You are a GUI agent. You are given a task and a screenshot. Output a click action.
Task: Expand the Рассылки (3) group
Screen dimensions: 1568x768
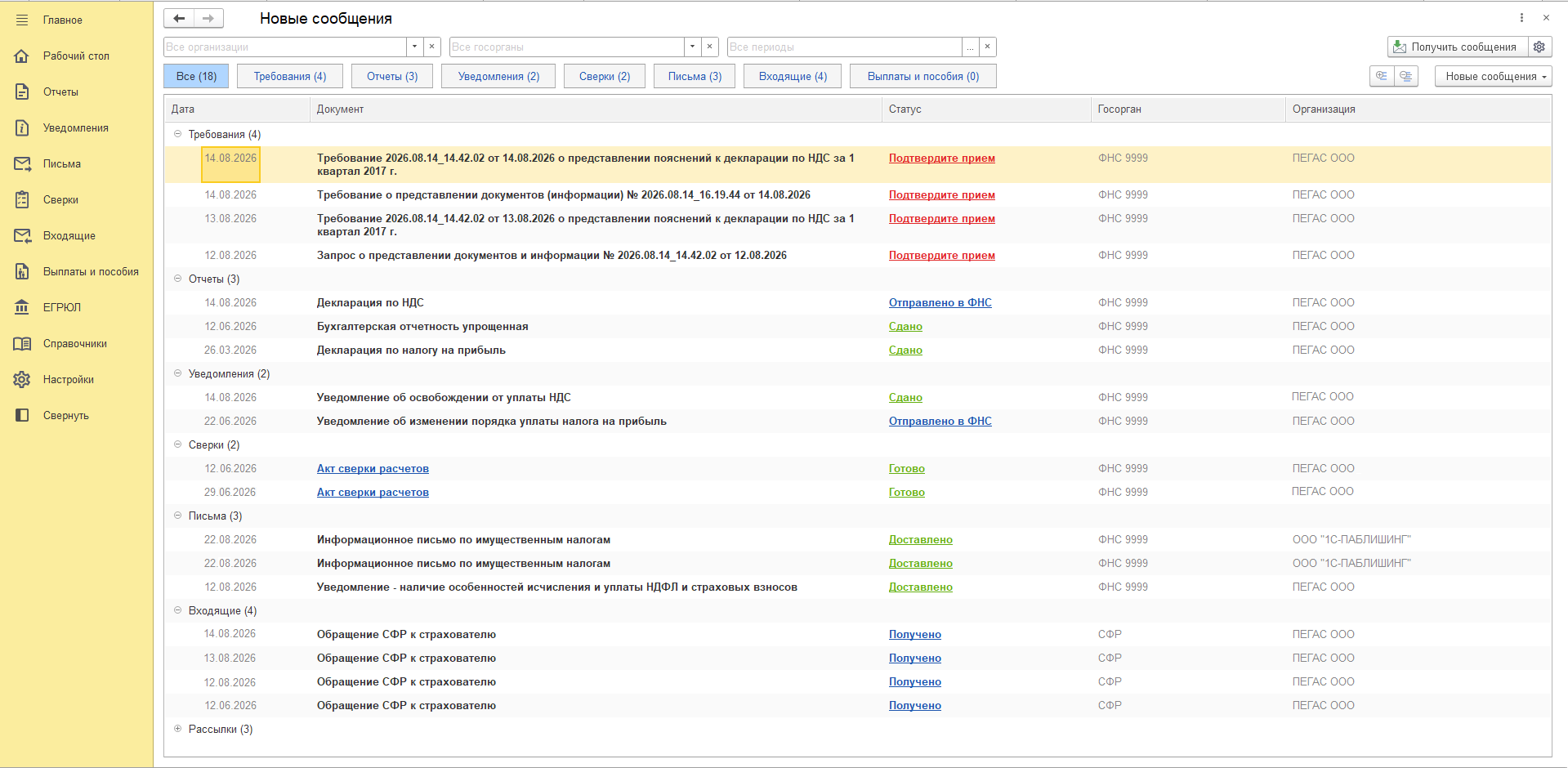pyautogui.click(x=177, y=729)
